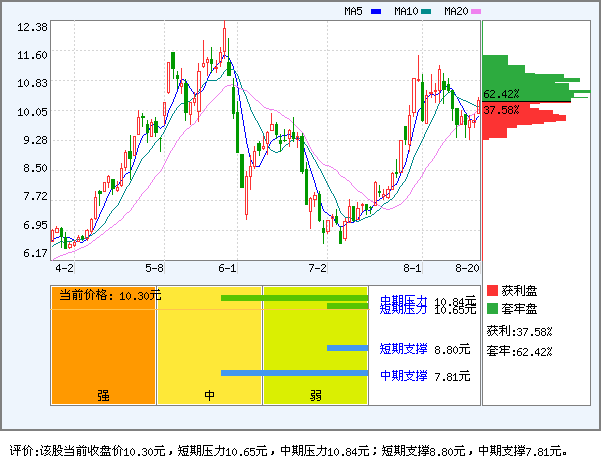Click the 当前价格 10.30元 label
The width and height of the screenshot is (601, 456).
110,295
